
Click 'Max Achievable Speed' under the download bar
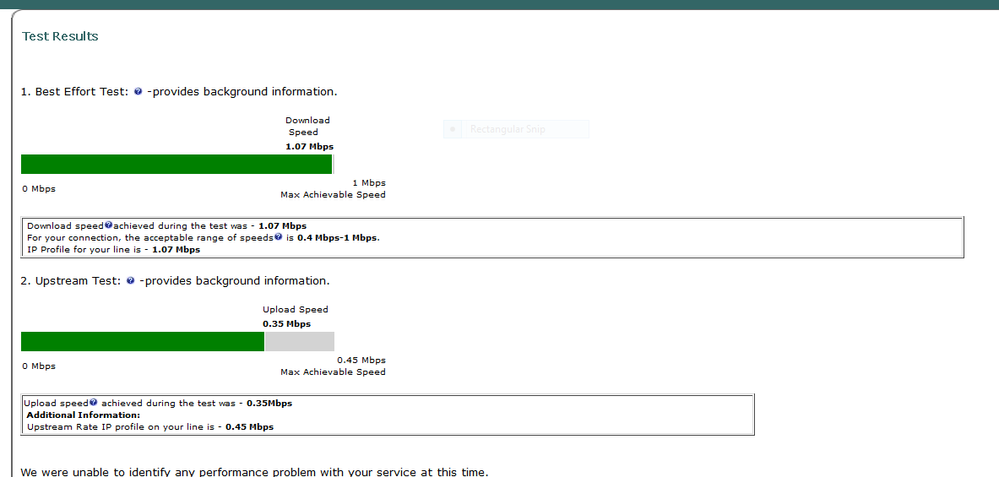tap(333, 195)
